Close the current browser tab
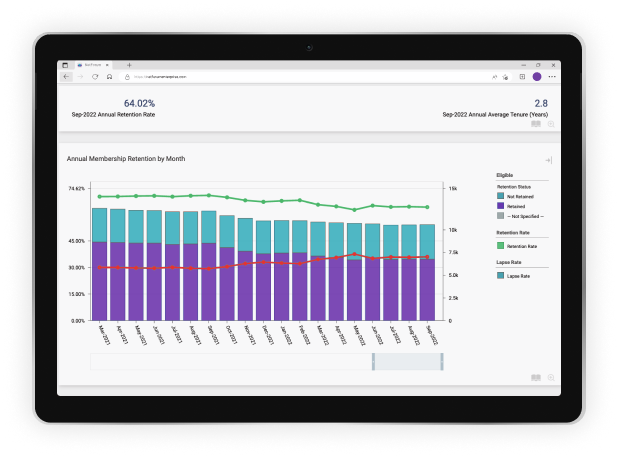The height and width of the screenshot is (456, 618). [x=107, y=65]
